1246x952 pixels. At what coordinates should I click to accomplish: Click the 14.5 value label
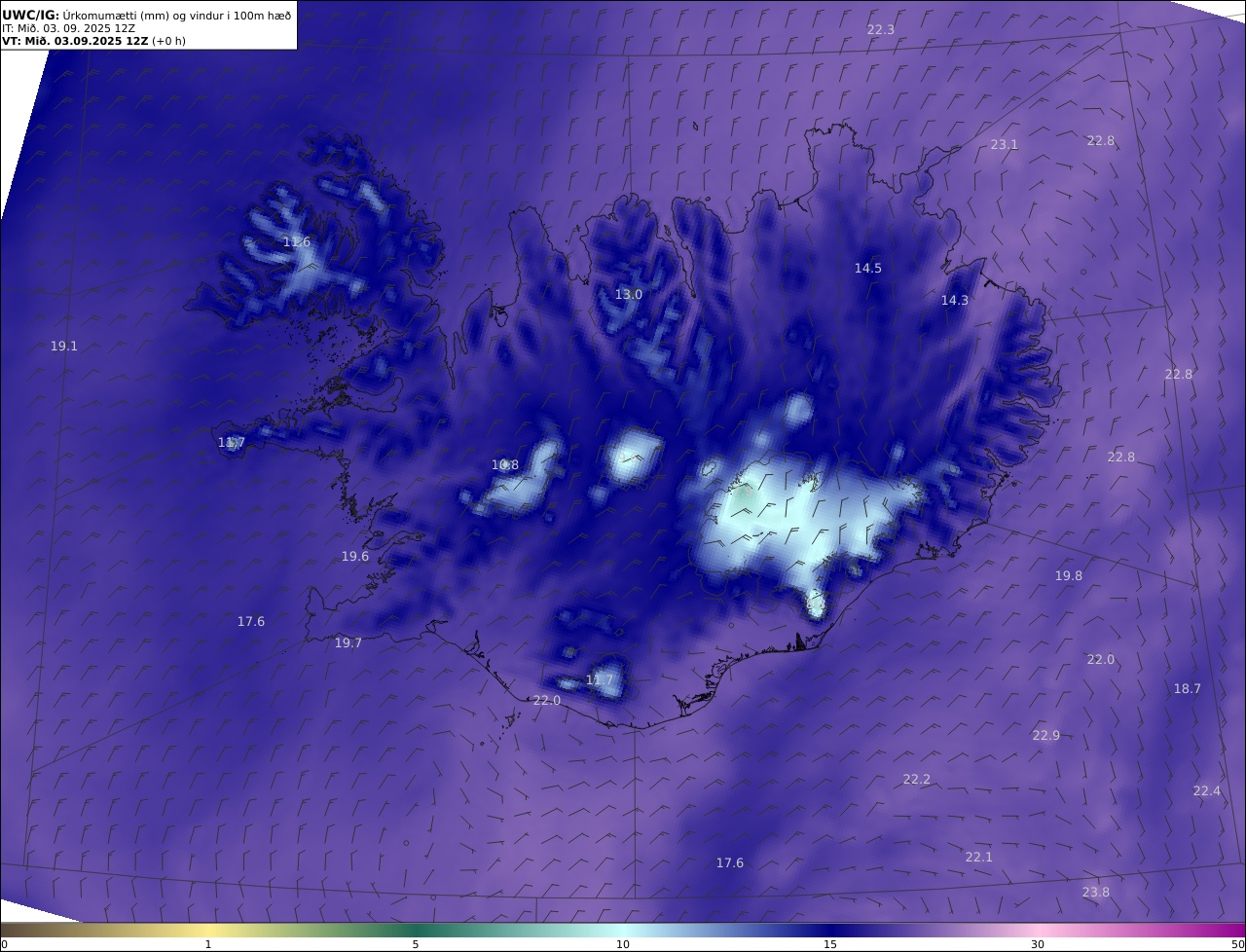pyautogui.click(x=867, y=269)
